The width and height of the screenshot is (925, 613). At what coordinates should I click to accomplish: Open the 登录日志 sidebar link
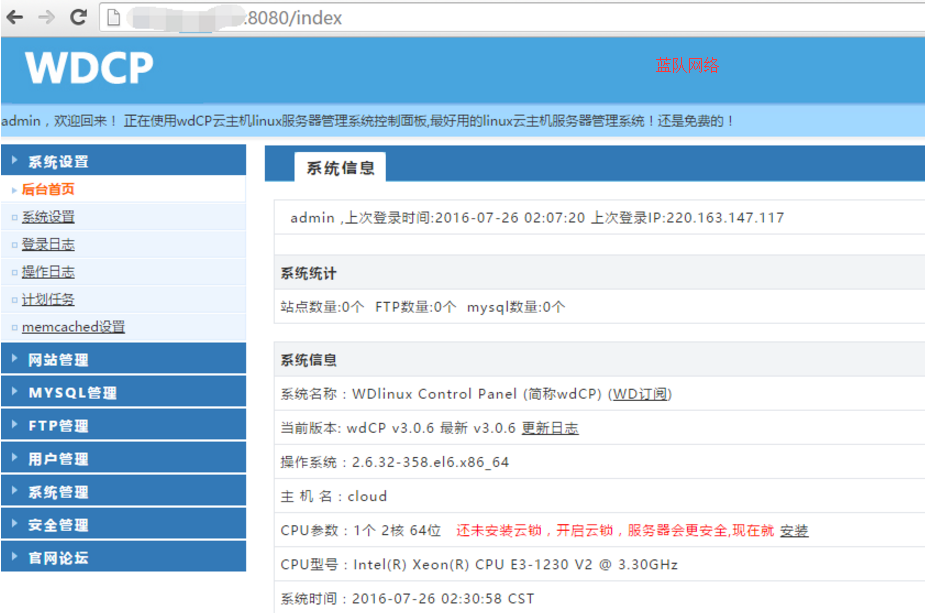click(48, 244)
